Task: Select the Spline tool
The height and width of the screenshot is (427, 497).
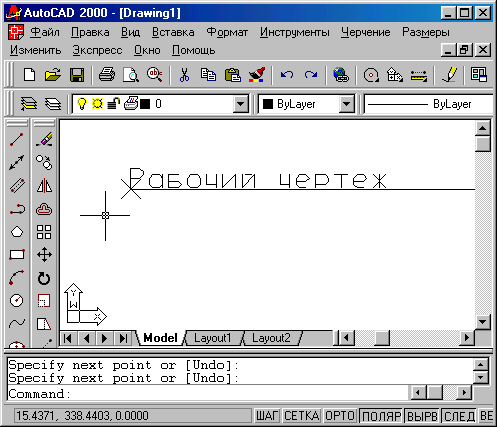Action: [x=17, y=323]
